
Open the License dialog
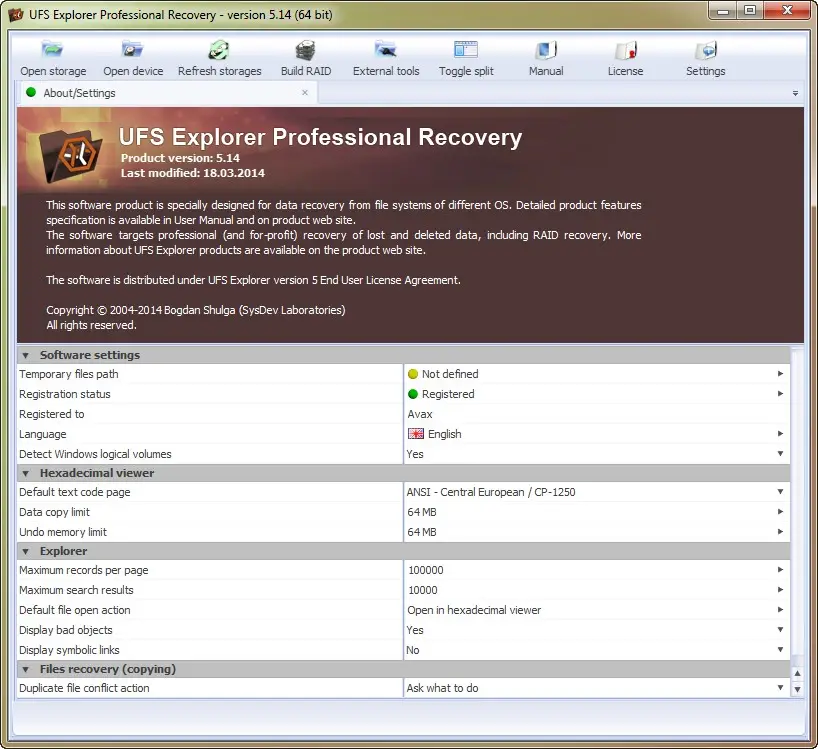[625, 58]
